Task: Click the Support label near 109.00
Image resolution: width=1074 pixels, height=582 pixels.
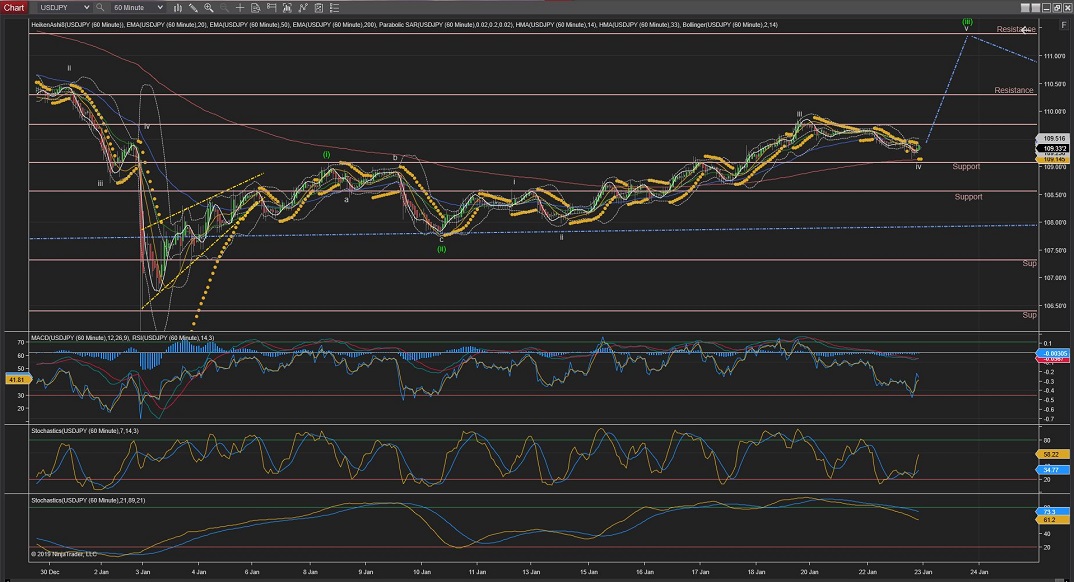Action: coord(966,166)
